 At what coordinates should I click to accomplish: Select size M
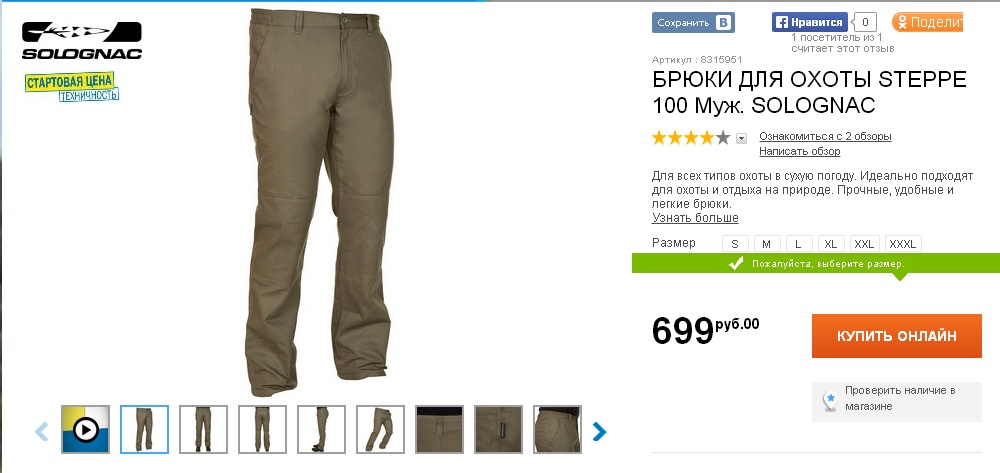767,244
